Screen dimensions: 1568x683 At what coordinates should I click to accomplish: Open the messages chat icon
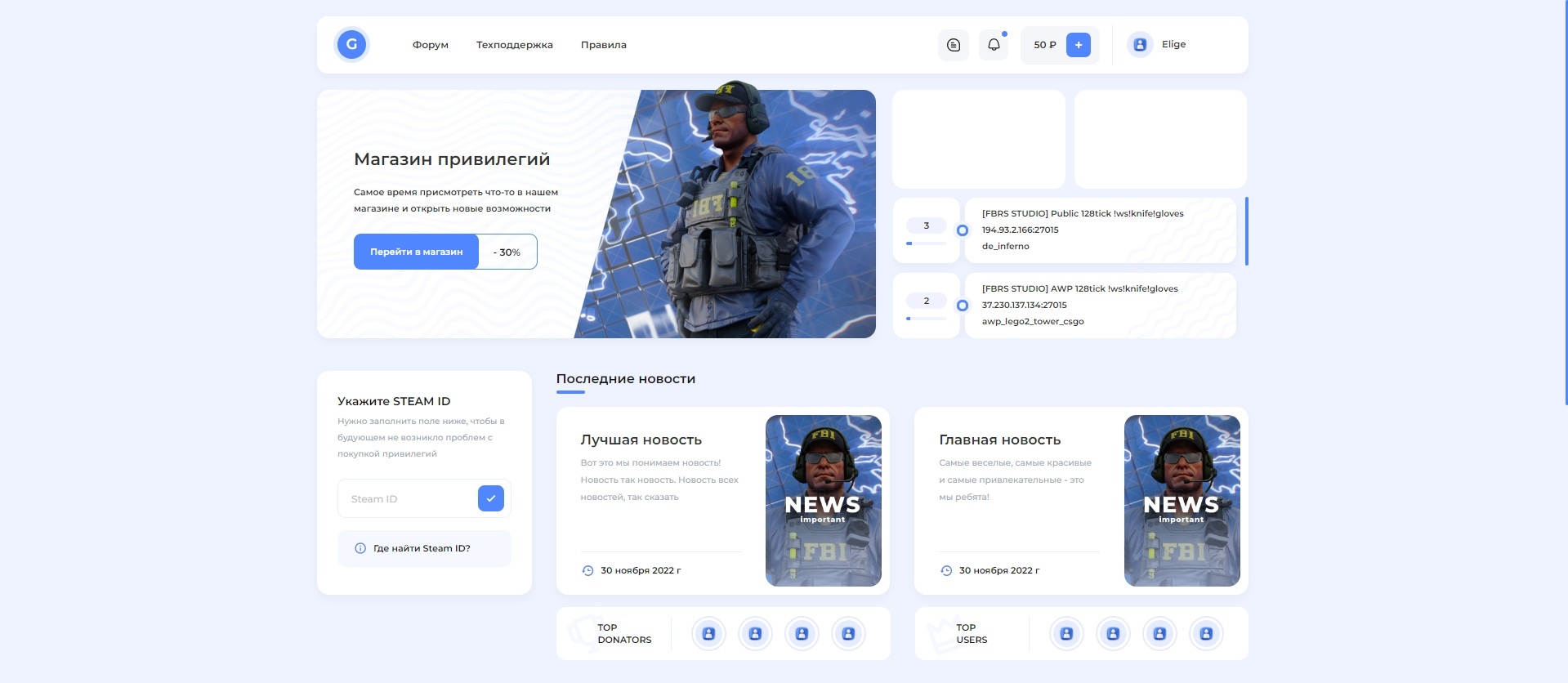point(953,45)
